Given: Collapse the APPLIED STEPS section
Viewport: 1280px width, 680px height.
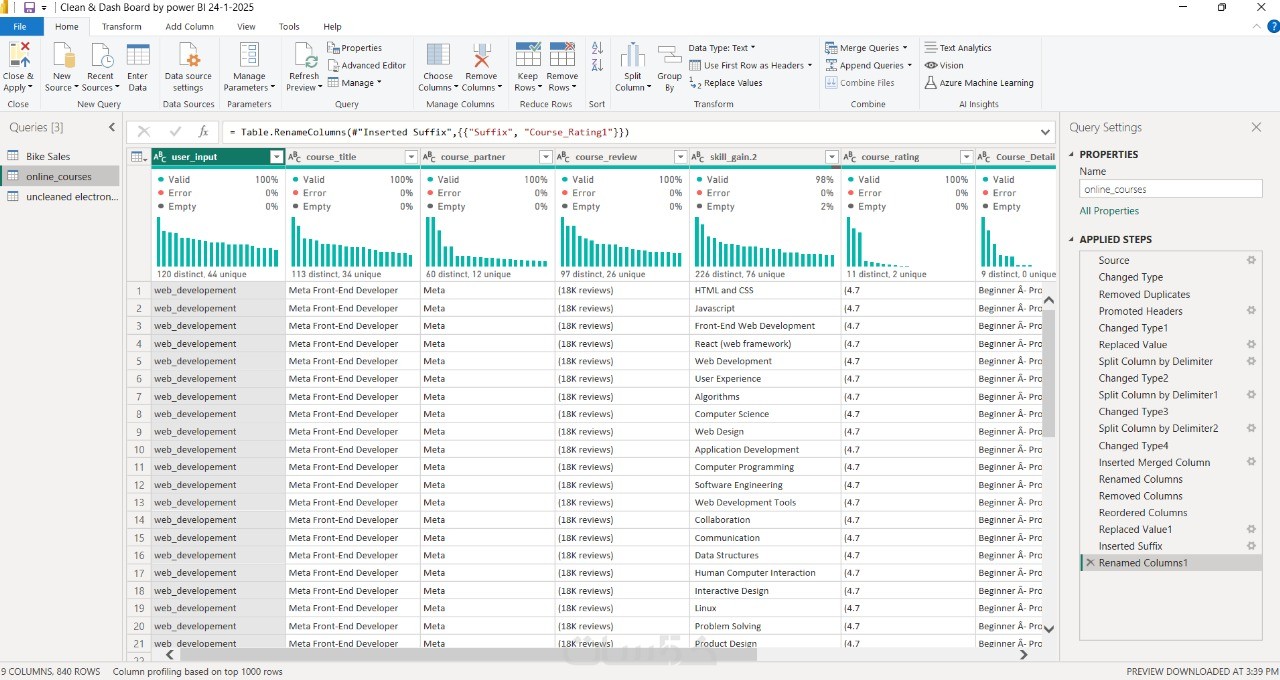Looking at the screenshot, I should [1073, 240].
